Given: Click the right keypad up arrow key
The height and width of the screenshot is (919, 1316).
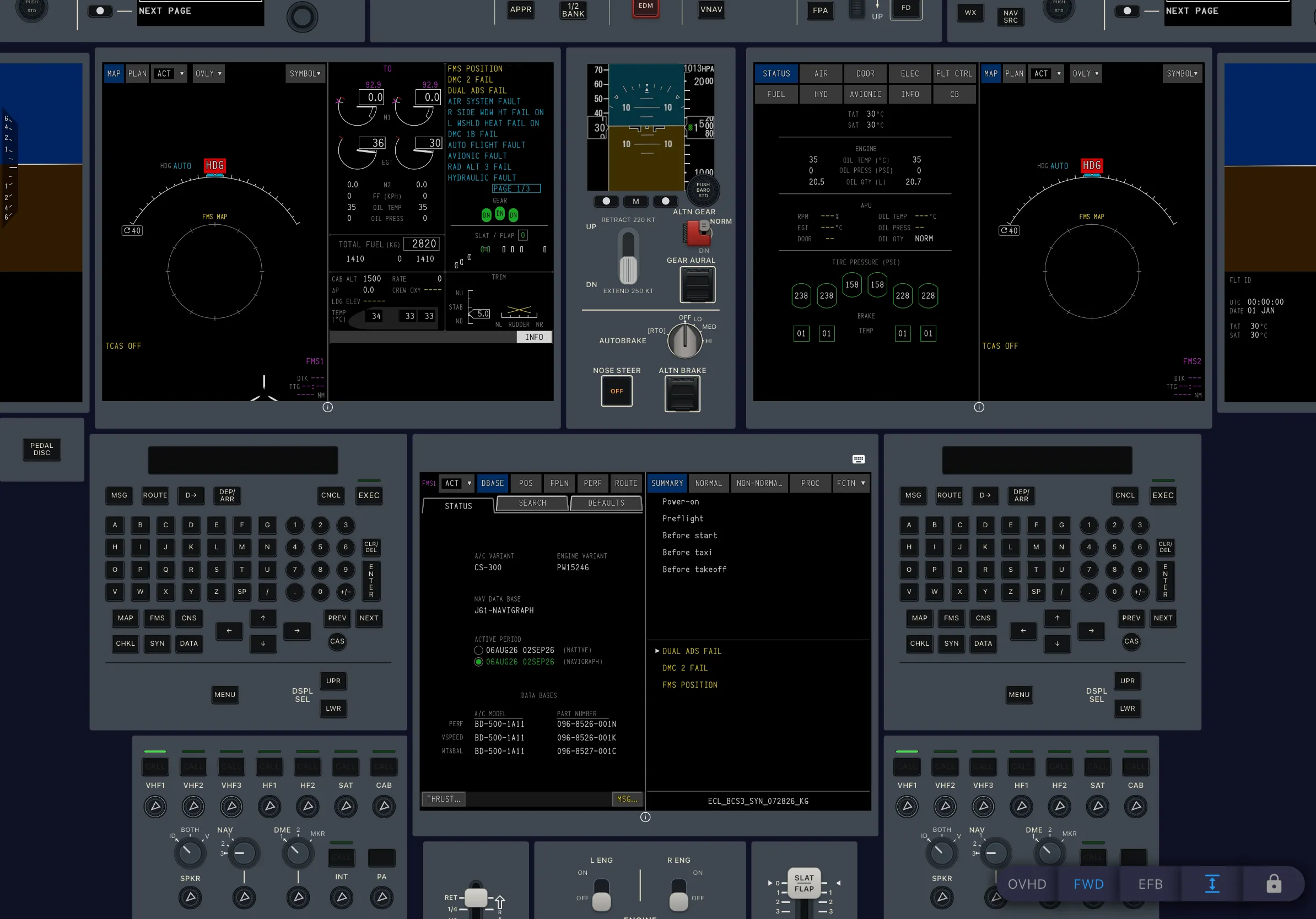Looking at the screenshot, I should click(x=1057, y=618).
